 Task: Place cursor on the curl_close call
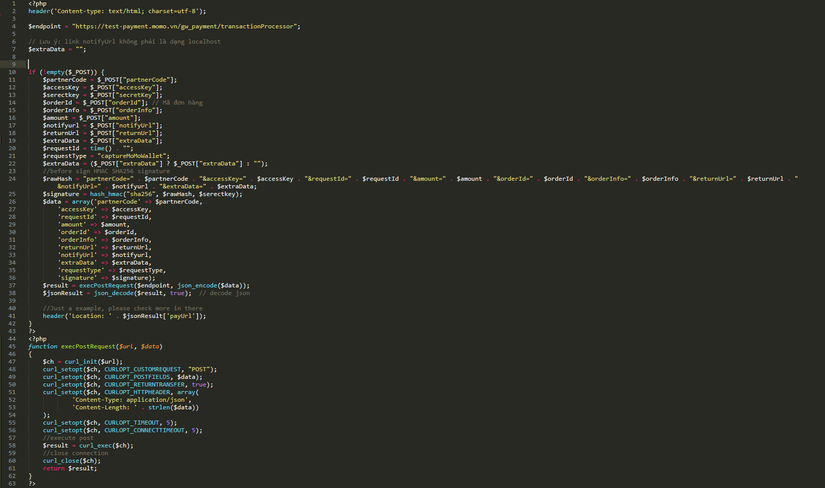click(x=62, y=461)
